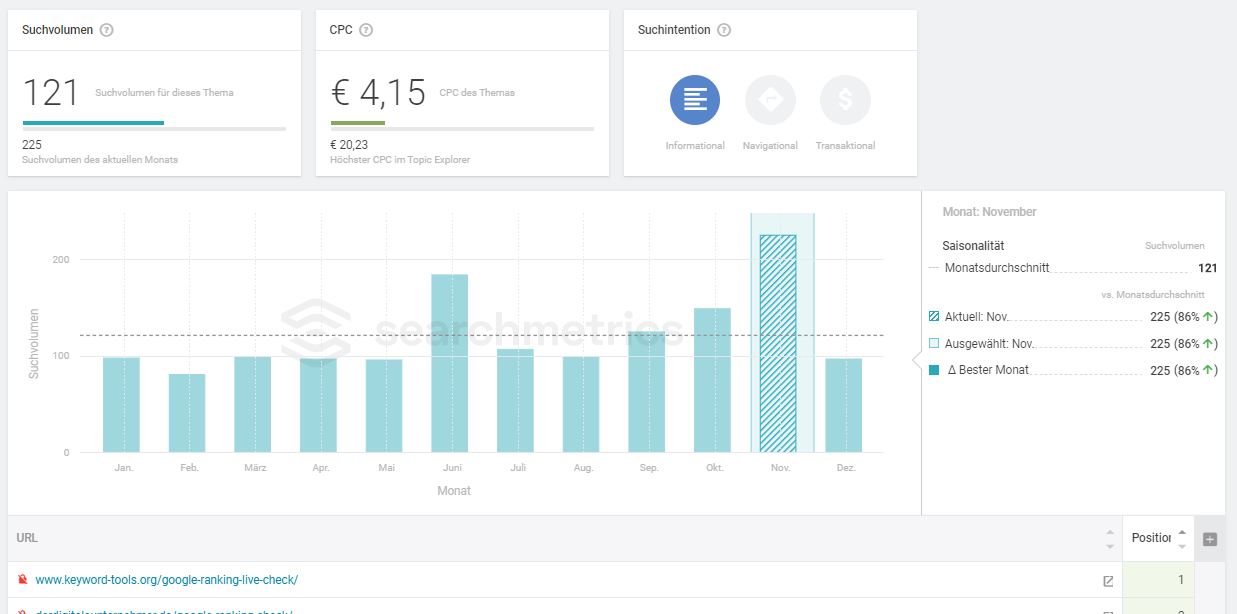Click the Mai bar in chart
The width and height of the screenshot is (1237, 614).
(x=384, y=406)
